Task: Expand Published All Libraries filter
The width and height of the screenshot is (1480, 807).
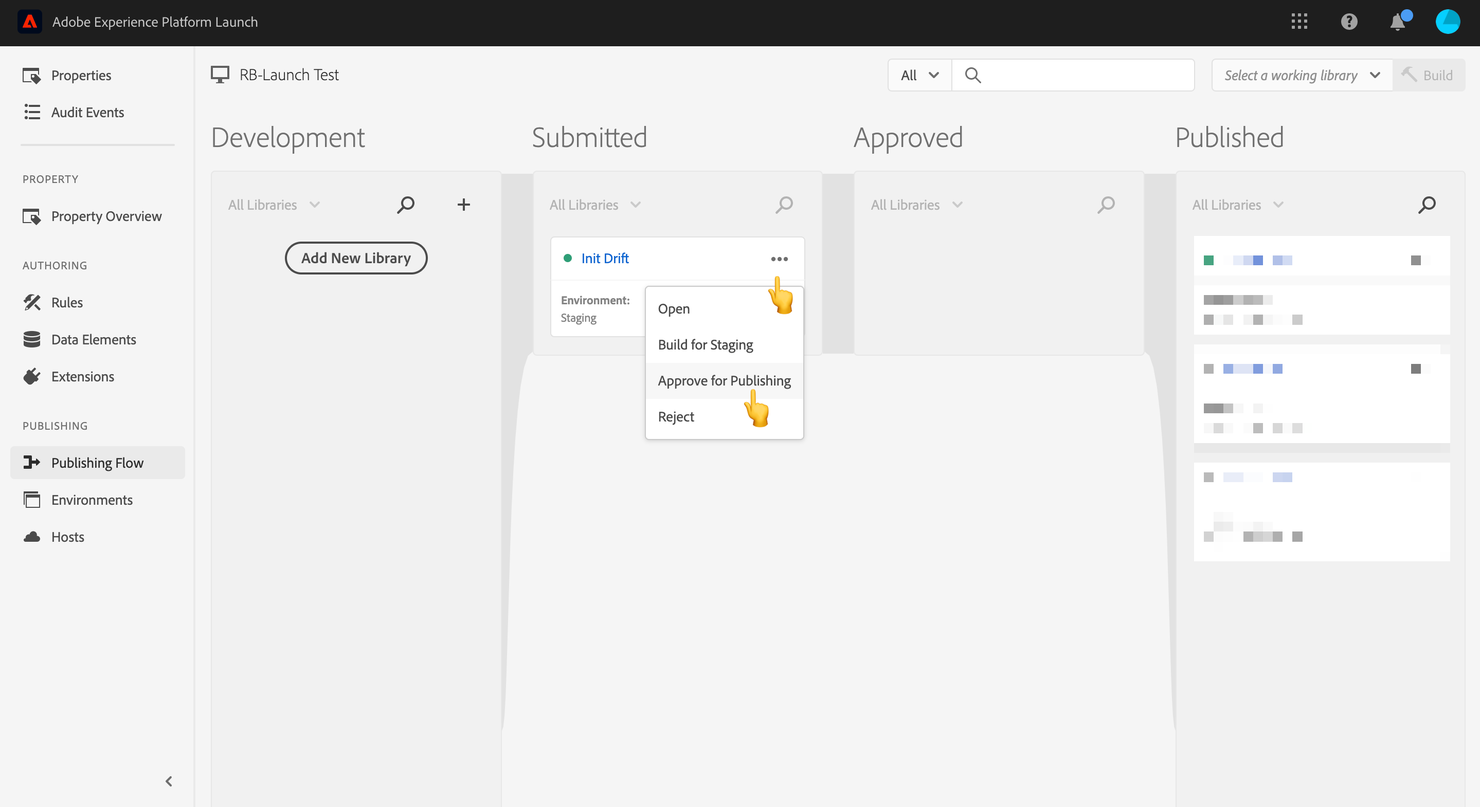Action: click(1238, 205)
